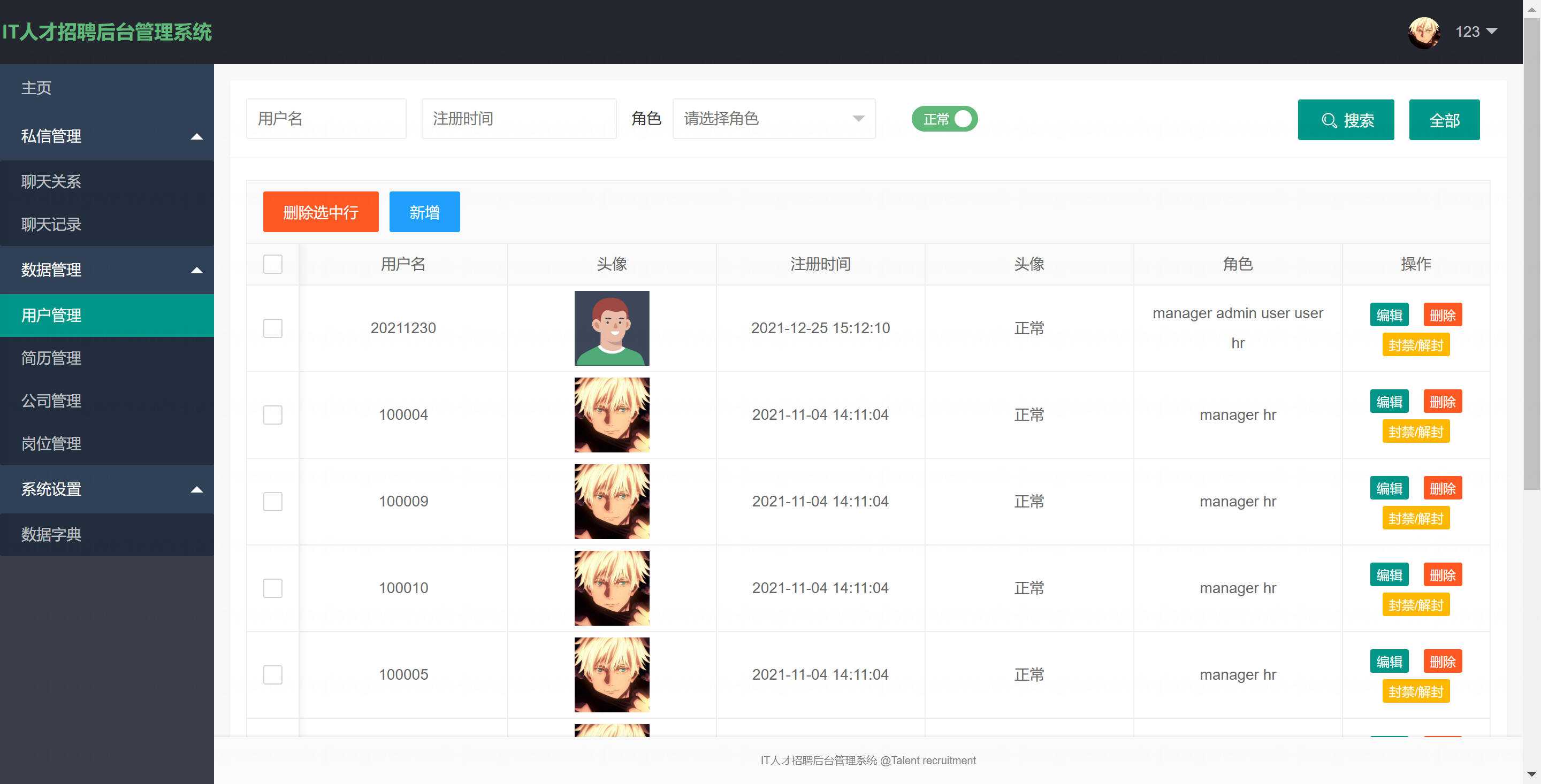The image size is (1541, 784).
Task: Click 编辑 for user 100010
Action: click(1389, 575)
